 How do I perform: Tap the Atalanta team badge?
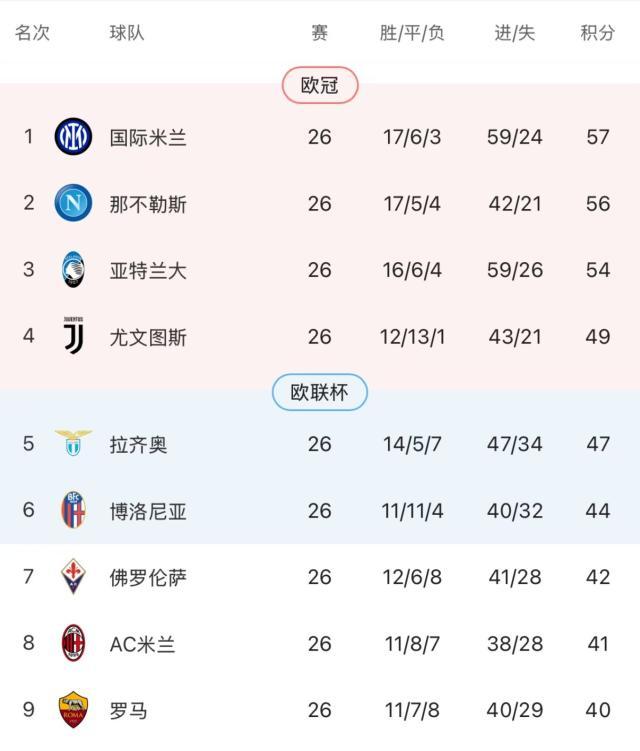pyautogui.click(x=73, y=270)
